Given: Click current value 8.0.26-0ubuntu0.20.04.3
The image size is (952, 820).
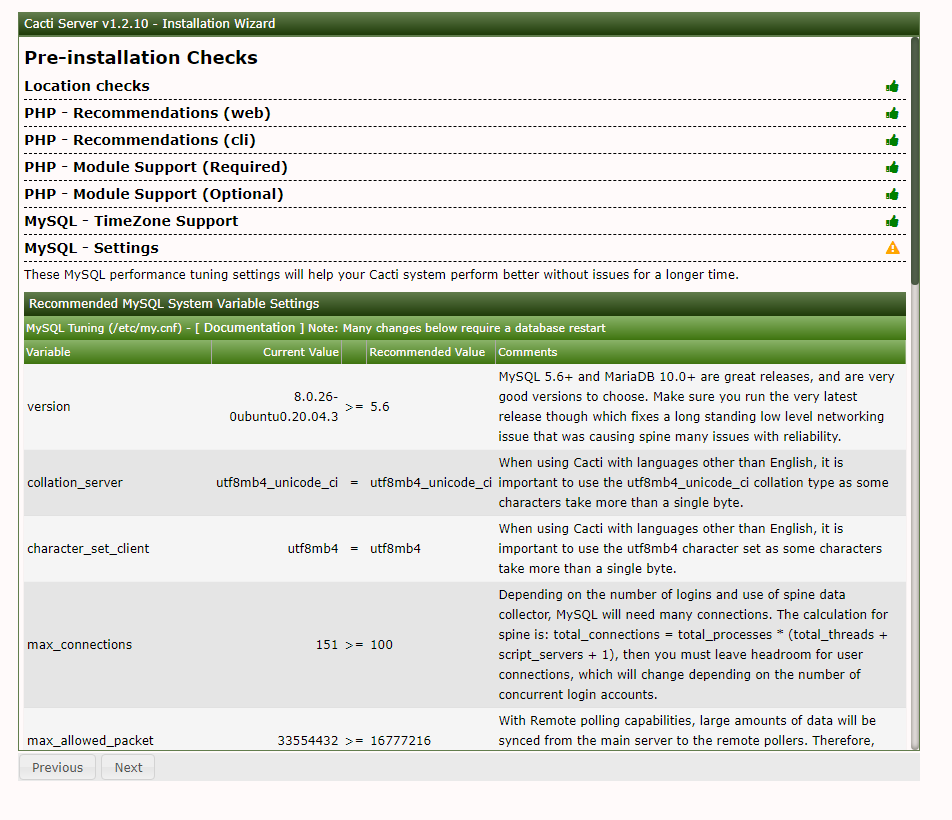Looking at the screenshot, I should click(x=284, y=407).
